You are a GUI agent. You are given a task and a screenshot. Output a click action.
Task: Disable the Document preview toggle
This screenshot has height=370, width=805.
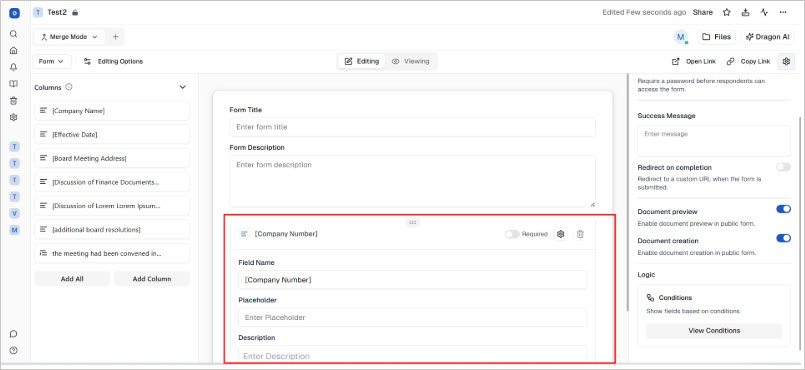coord(783,209)
